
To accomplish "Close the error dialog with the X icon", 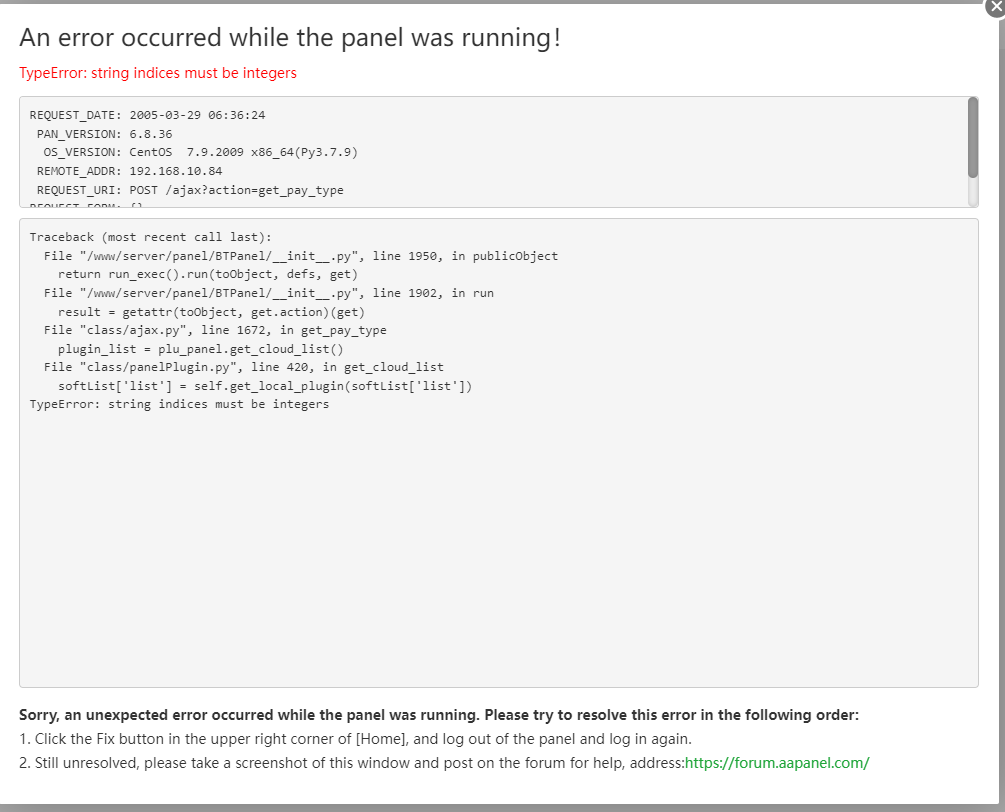I will pos(995,6).
